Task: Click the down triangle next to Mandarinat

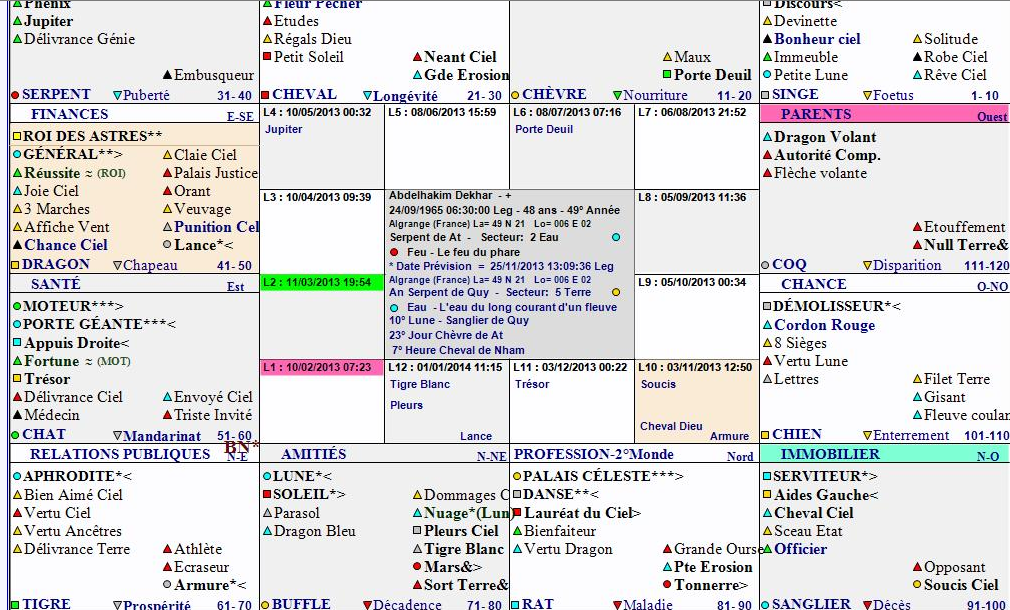Action: tap(117, 436)
